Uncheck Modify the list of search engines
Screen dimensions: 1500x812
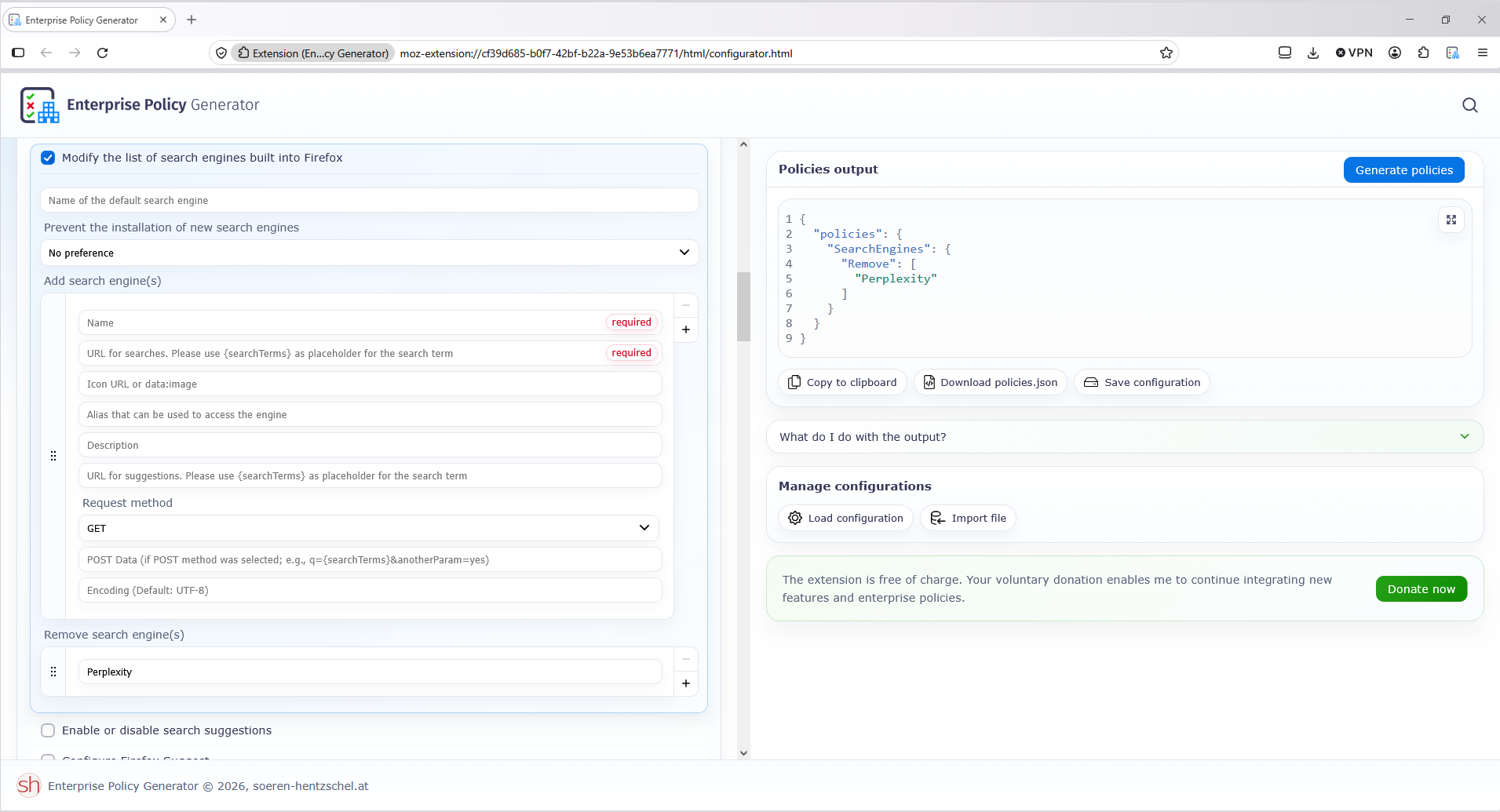pyautogui.click(x=48, y=158)
